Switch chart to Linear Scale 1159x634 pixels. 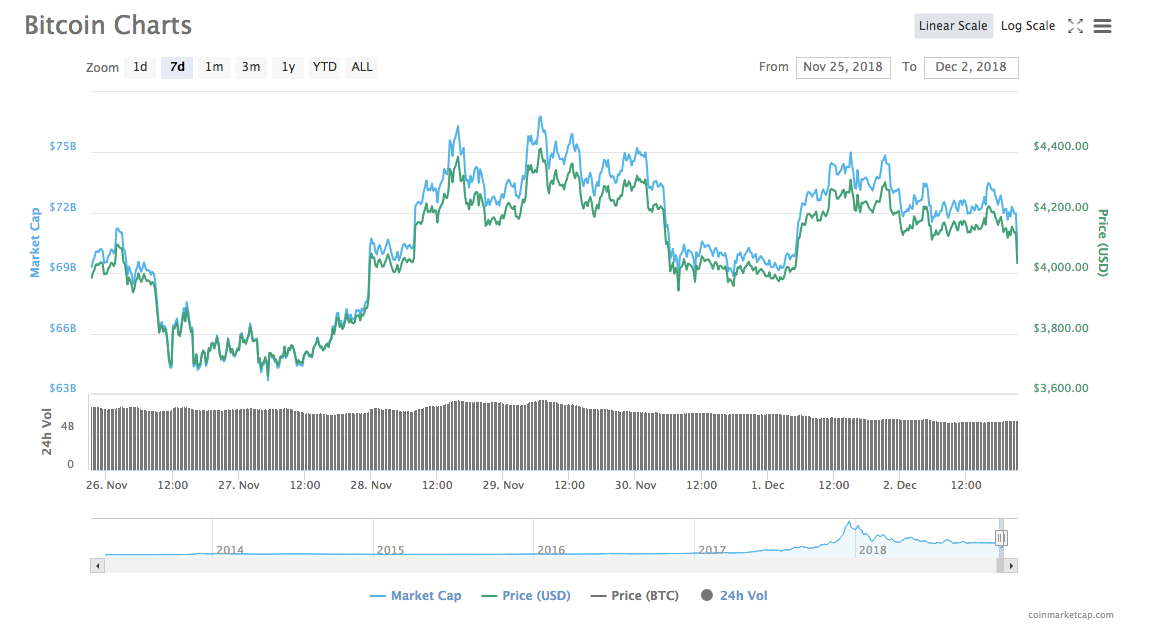(953, 26)
